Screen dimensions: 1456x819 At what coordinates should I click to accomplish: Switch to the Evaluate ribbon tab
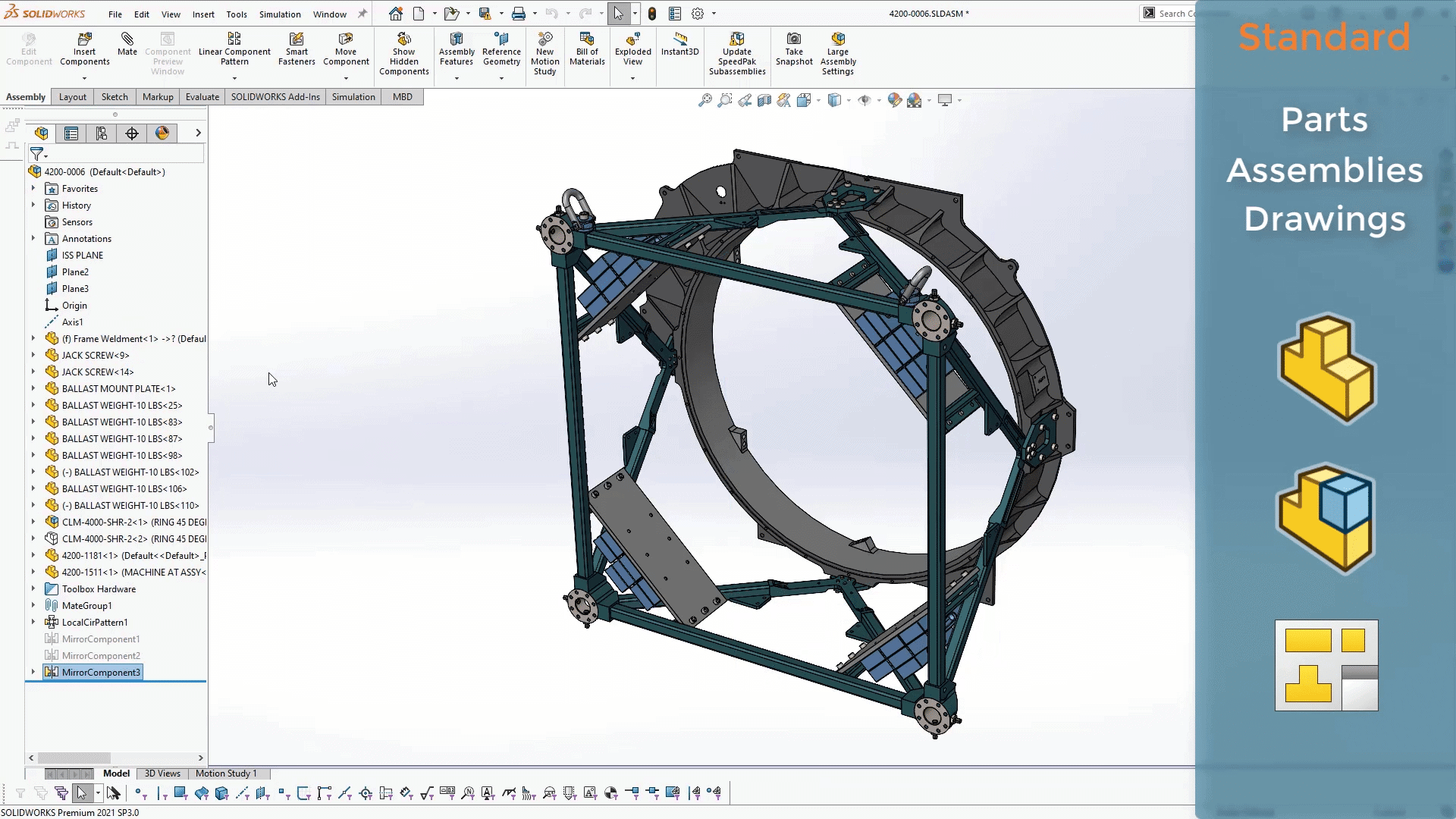pos(201,96)
